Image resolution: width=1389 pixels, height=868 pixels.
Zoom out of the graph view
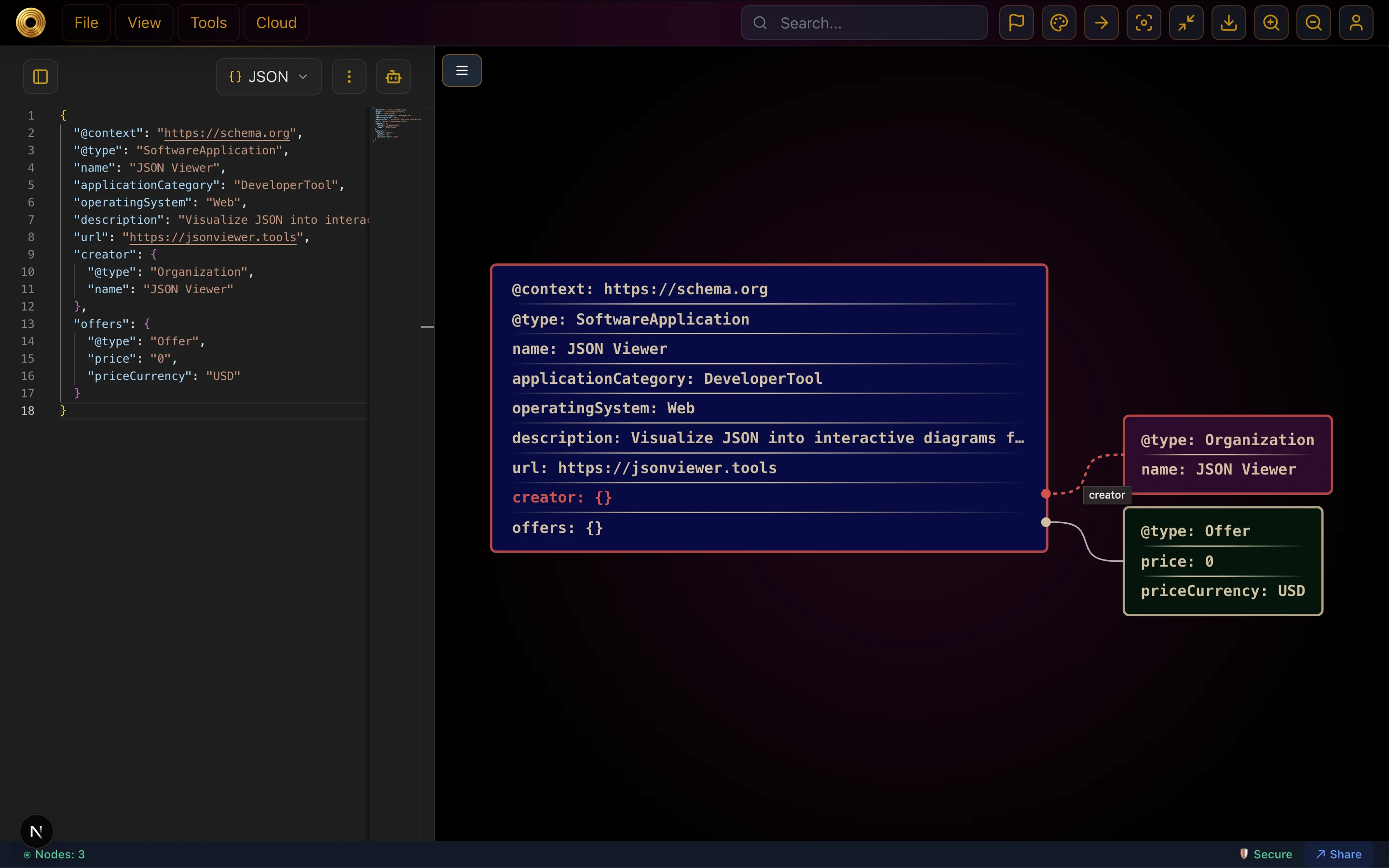click(x=1313, y=23)
